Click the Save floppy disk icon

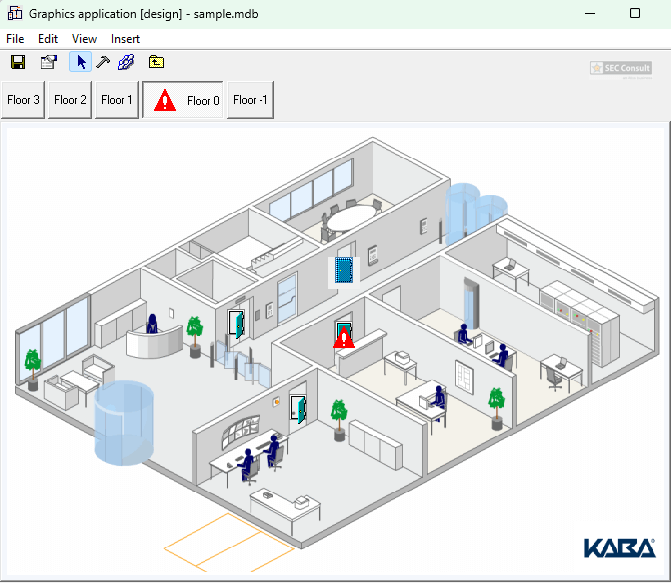pyautogui.click(x=18, y=63)
